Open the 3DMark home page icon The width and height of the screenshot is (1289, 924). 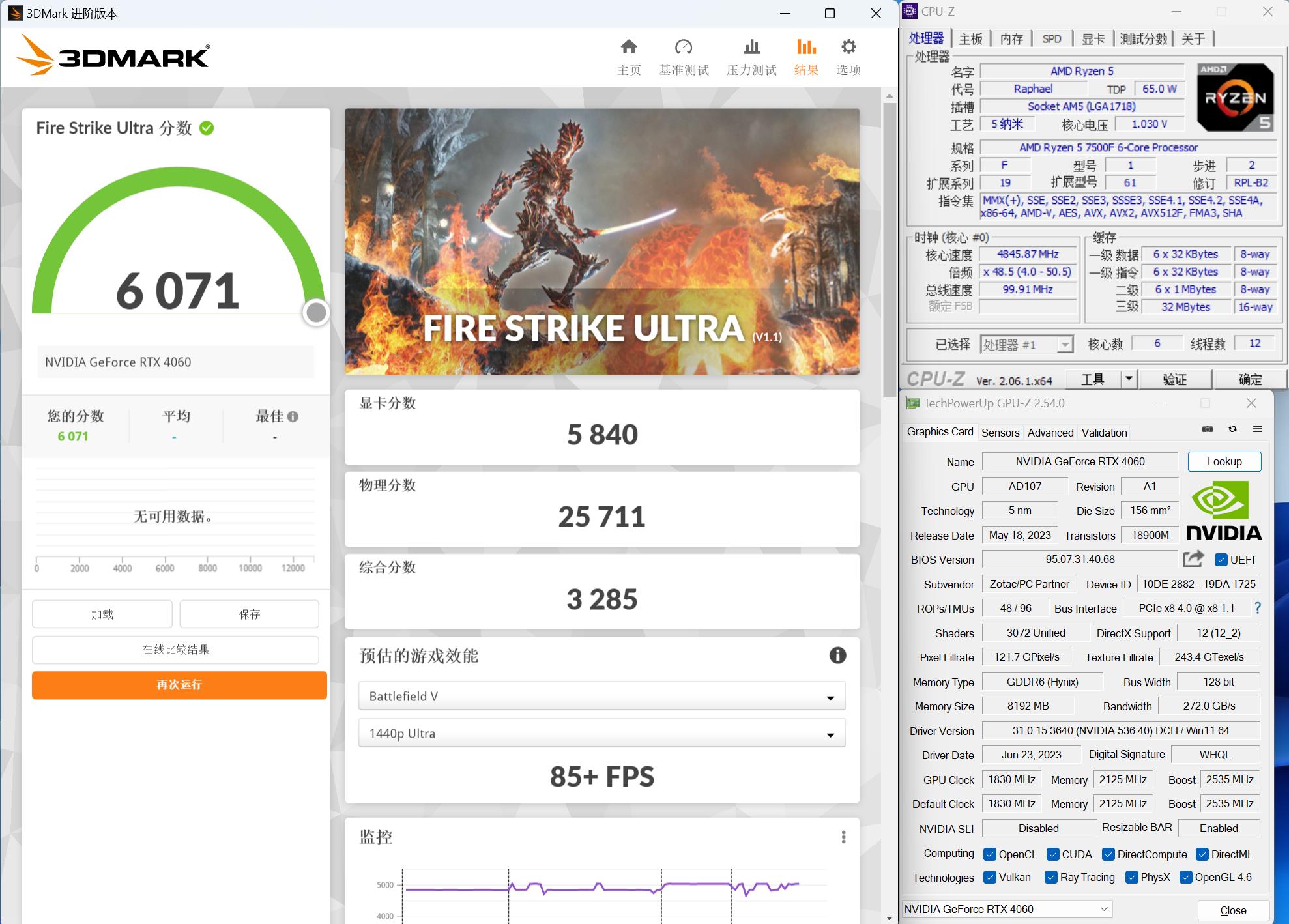(628, 47)
